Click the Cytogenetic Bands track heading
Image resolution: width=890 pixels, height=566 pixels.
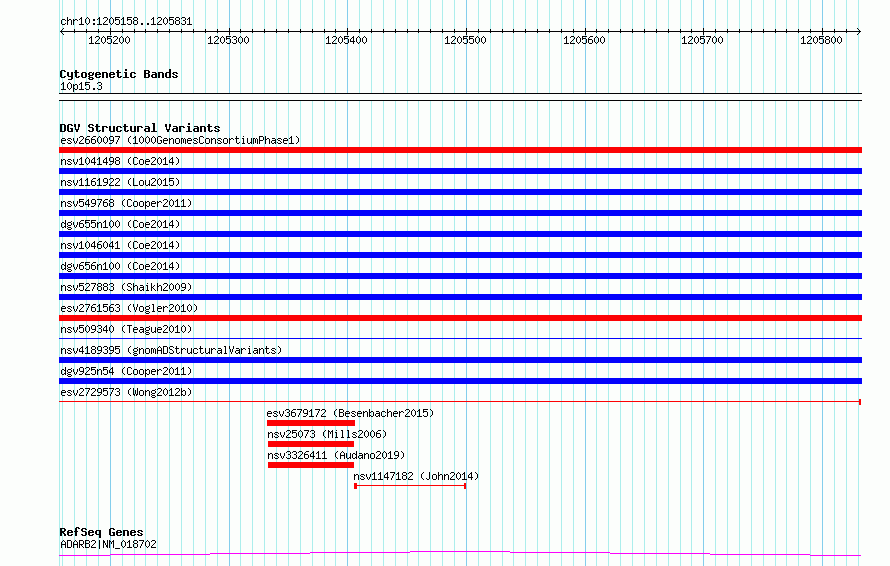pos(119,74)
